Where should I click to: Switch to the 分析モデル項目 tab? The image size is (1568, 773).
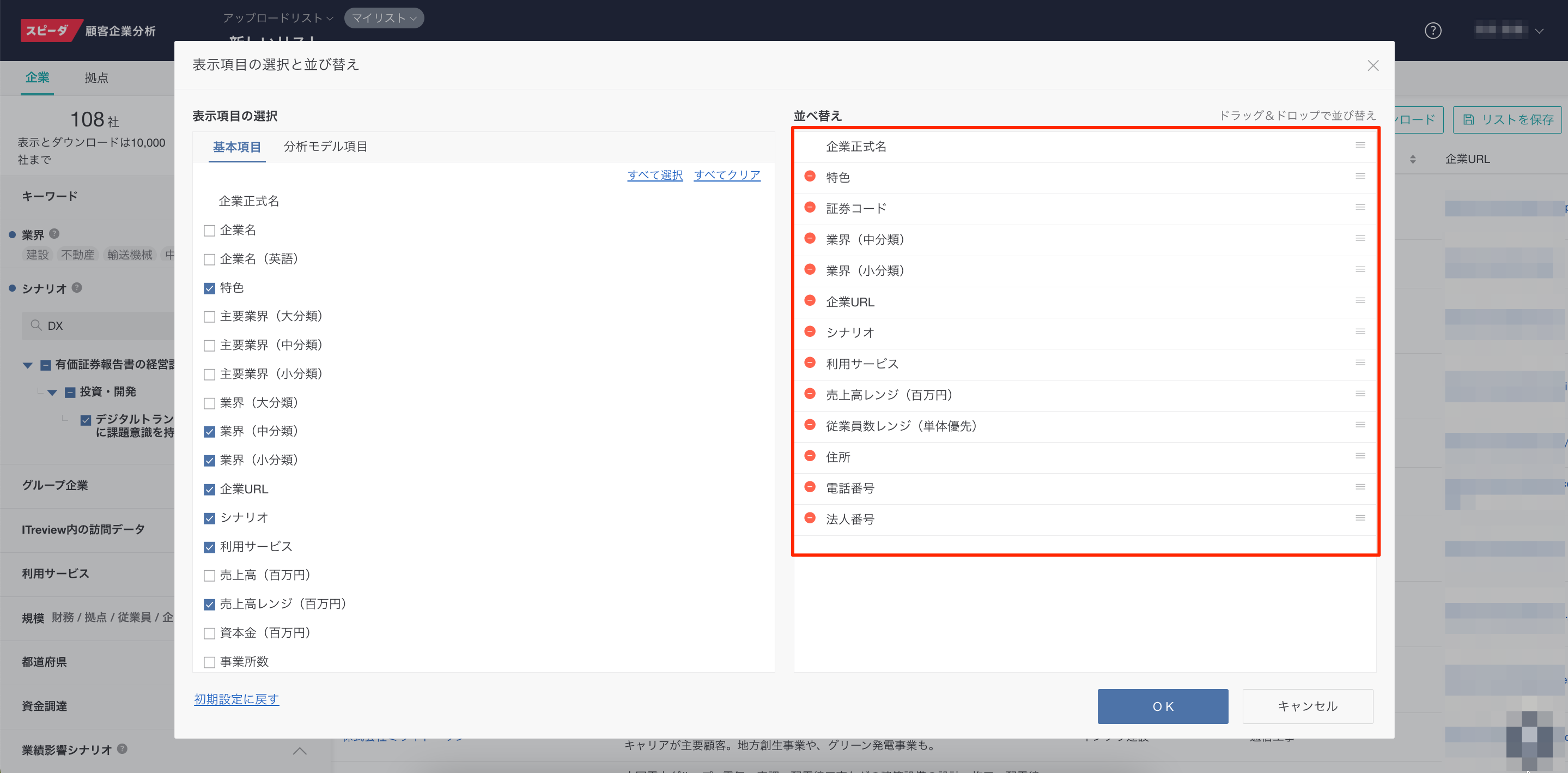click(x=325, y=147)
